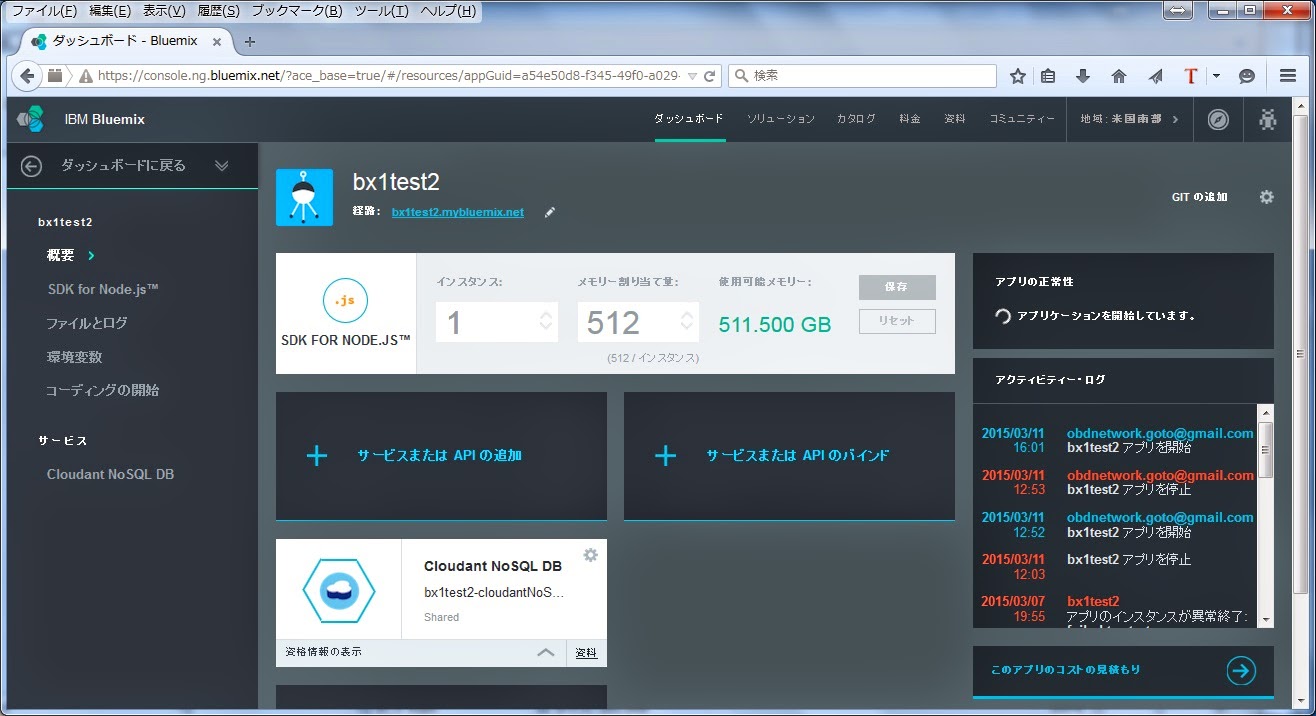The image size is (1316, 716).
Task: Select the カタログ header tab
Action: click(856, 119)
